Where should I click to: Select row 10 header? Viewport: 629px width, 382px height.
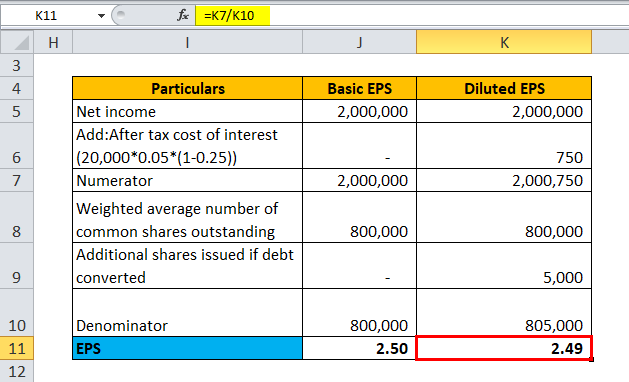point(16,312)
